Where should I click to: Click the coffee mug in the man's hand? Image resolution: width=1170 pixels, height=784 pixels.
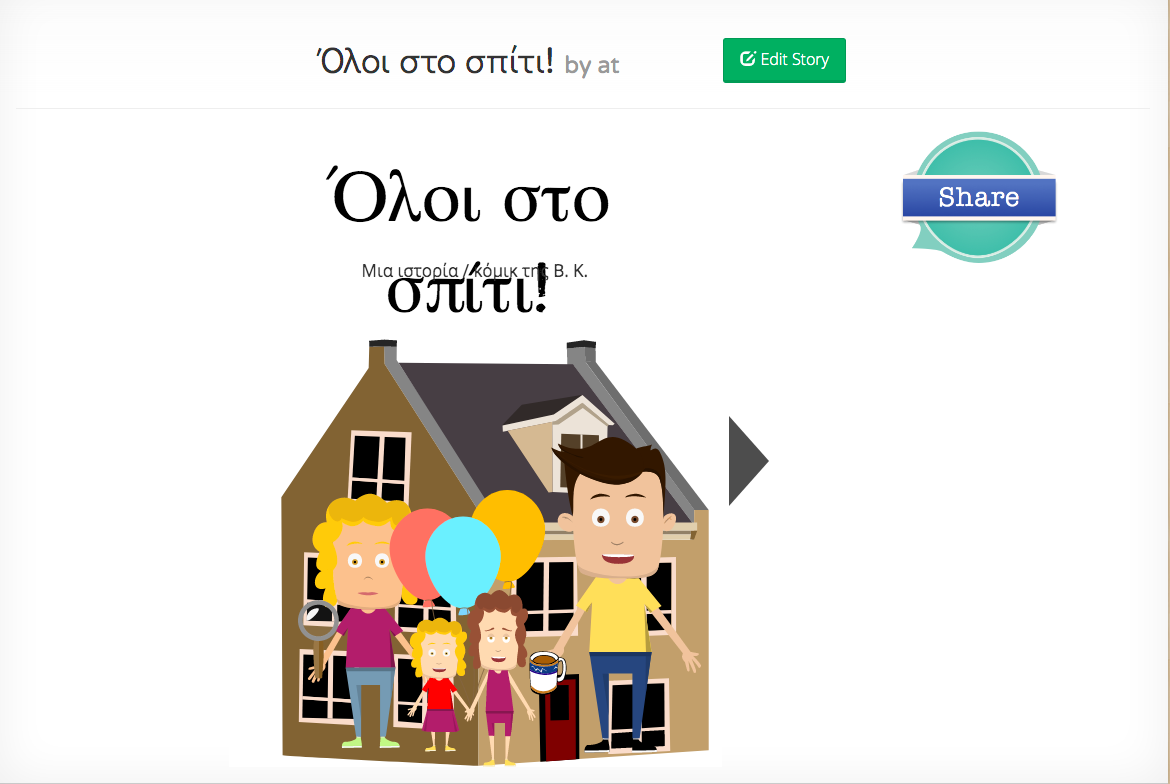click(543, 670)
